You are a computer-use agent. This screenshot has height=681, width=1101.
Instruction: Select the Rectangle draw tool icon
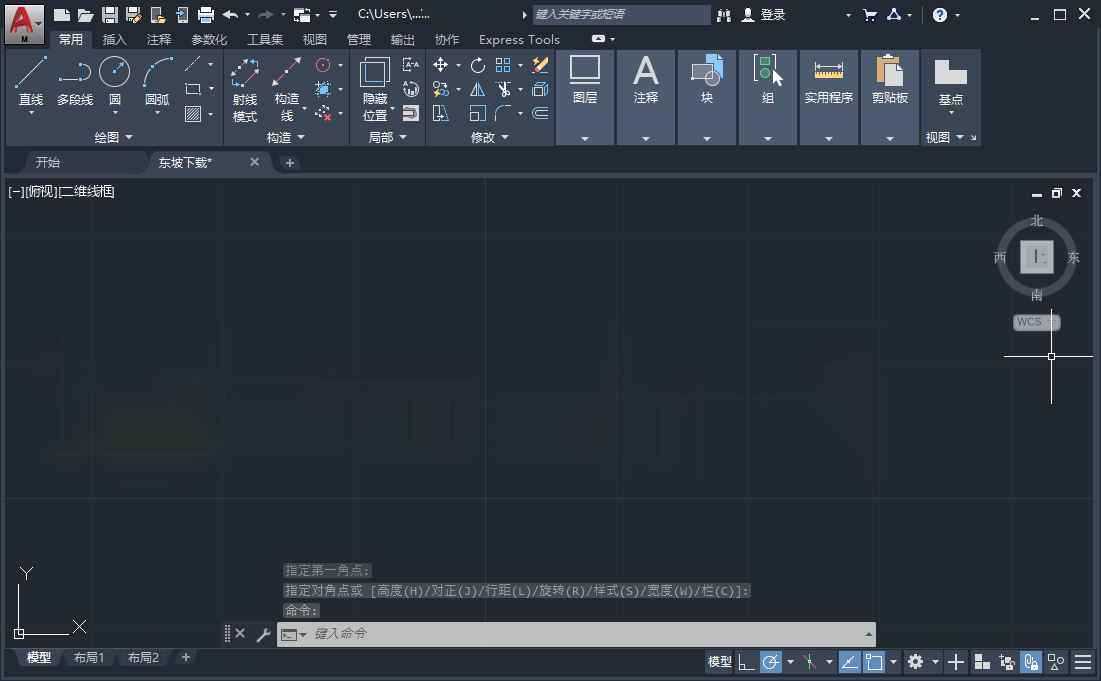(x=193, y=89)
